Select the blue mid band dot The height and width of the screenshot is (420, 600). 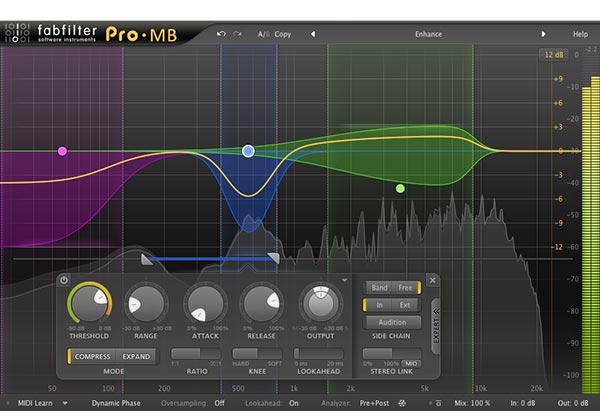248,151
